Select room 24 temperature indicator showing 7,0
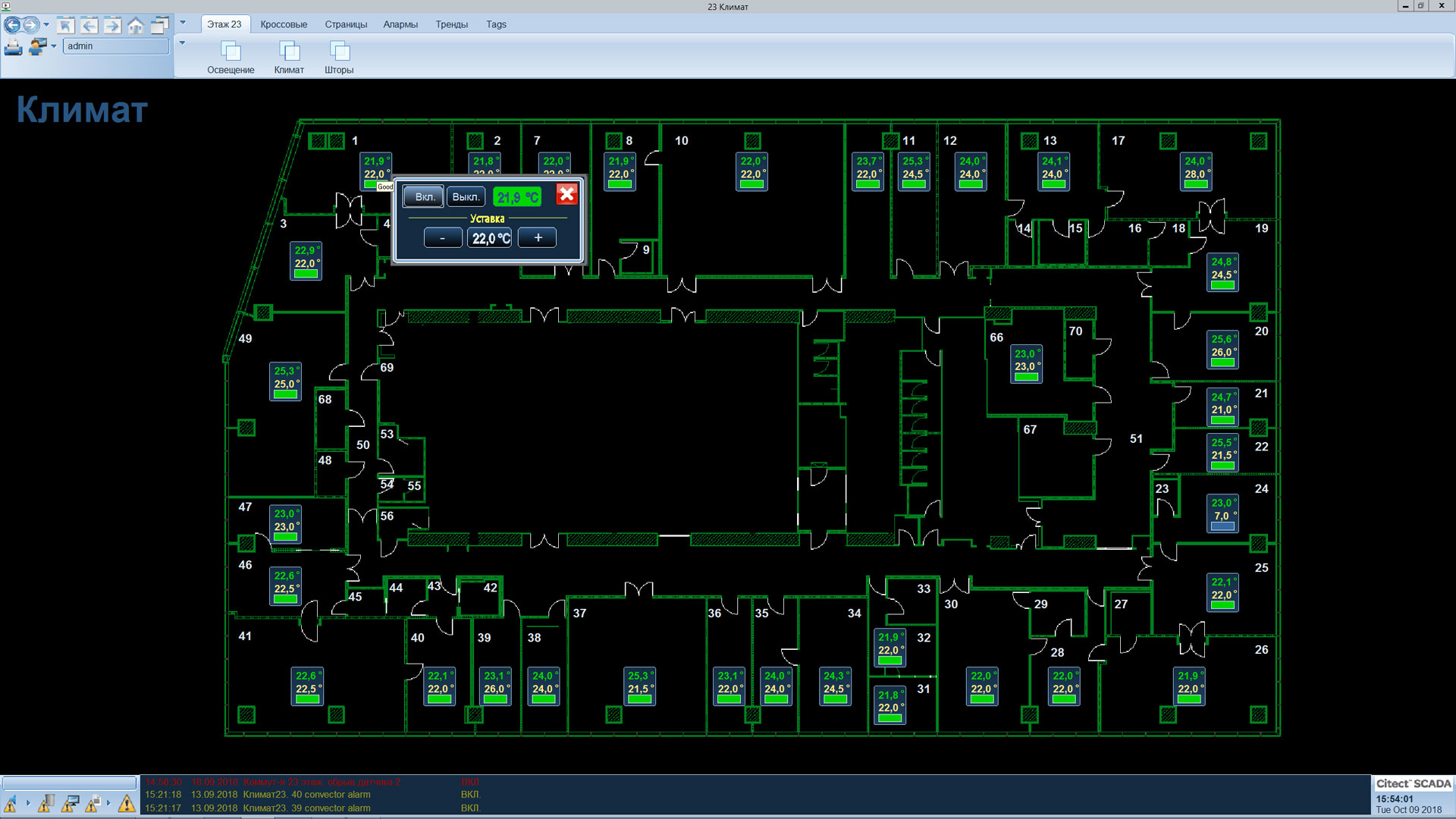The image size is (1456, 819). [1222, 513]
